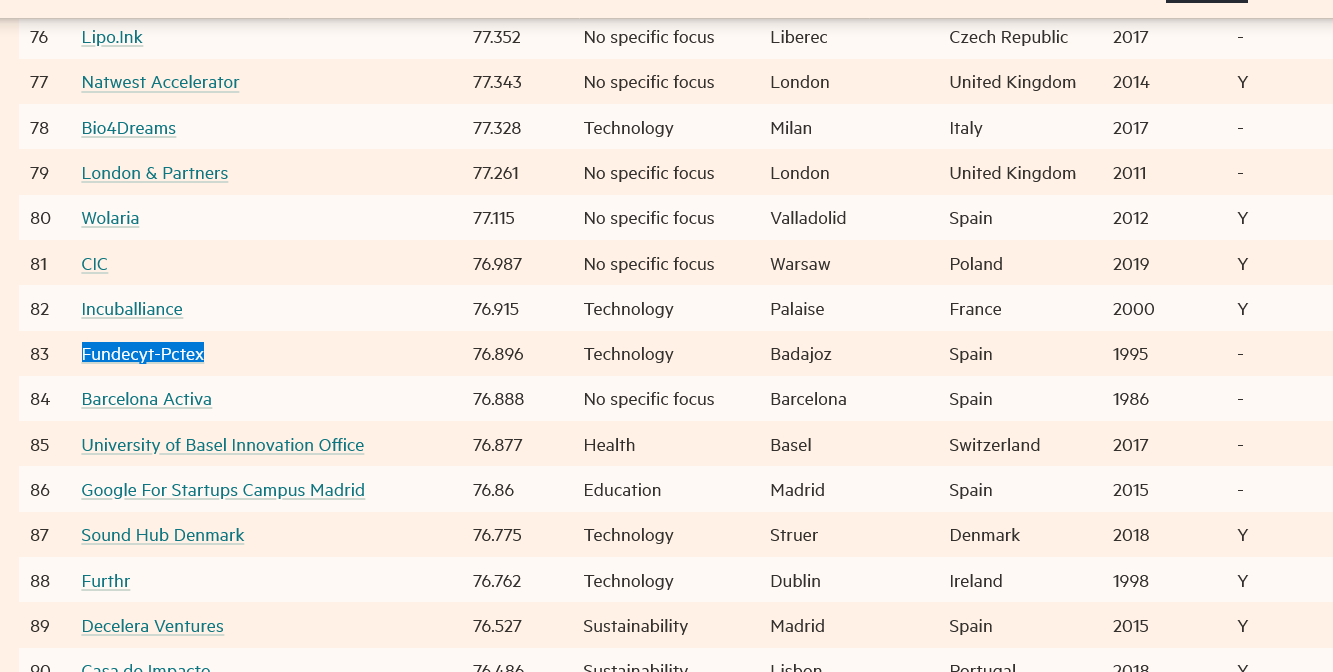Open the CIC hub link
Screen dimensions: 1333x672
click(x=94, y=264)
